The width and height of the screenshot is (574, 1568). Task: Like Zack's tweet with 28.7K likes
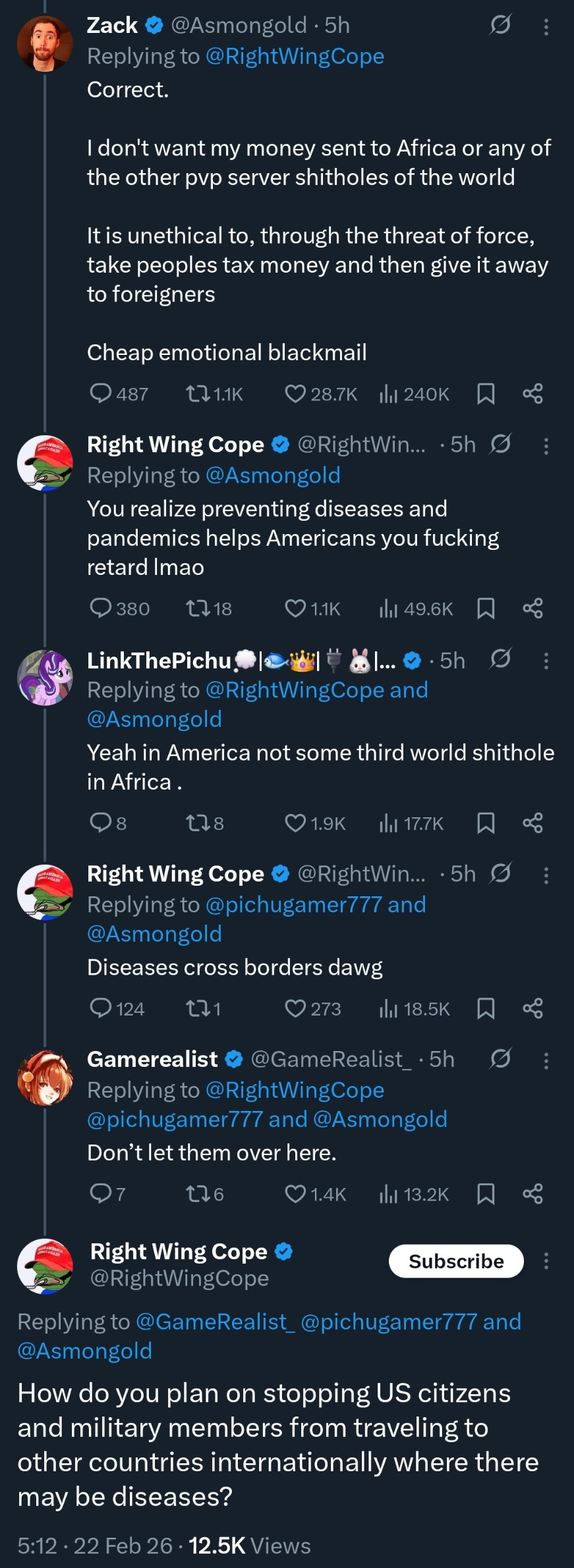coord(295,394)
